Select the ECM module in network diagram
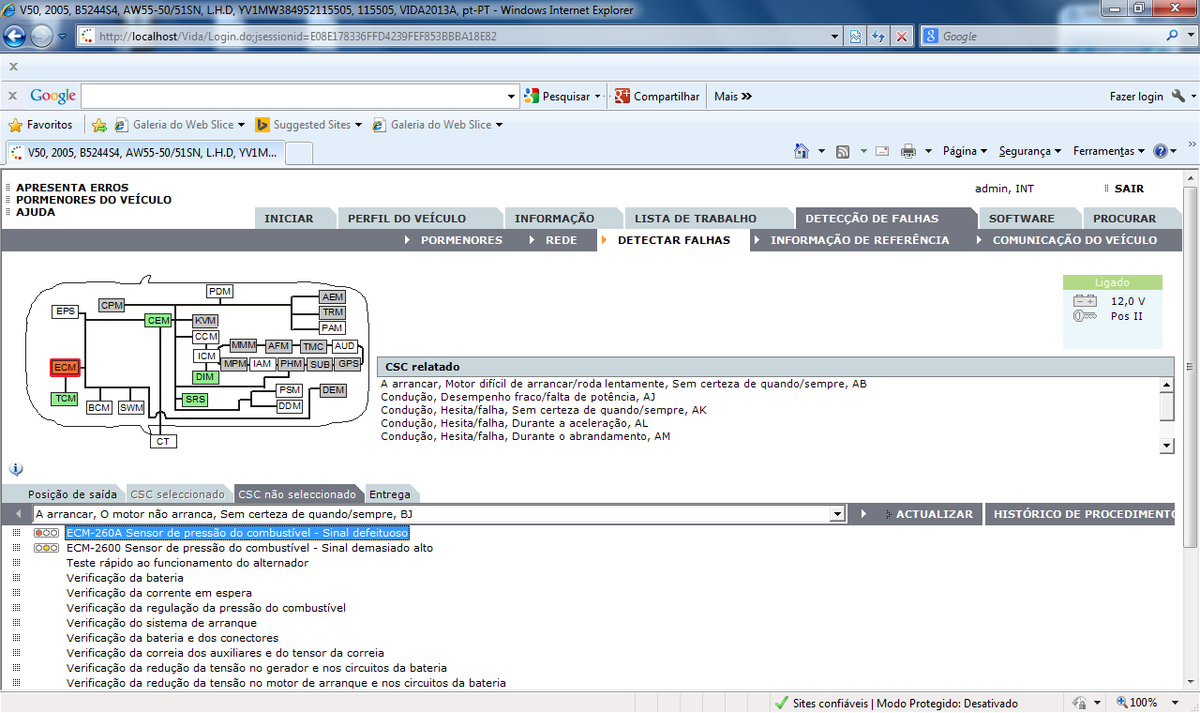The height and width of the screenshot is (713, 1200). click(x=65, y=368)
